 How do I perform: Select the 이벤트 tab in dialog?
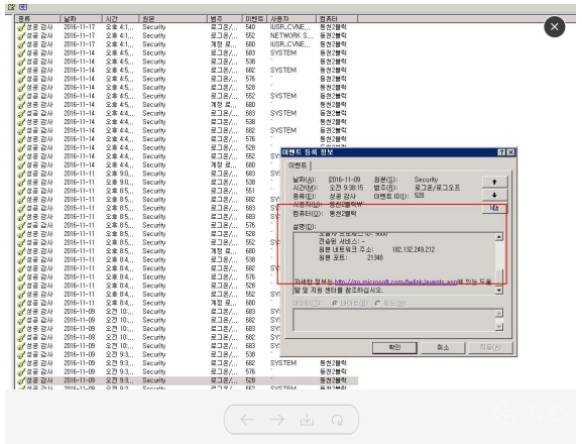[298, 165]
